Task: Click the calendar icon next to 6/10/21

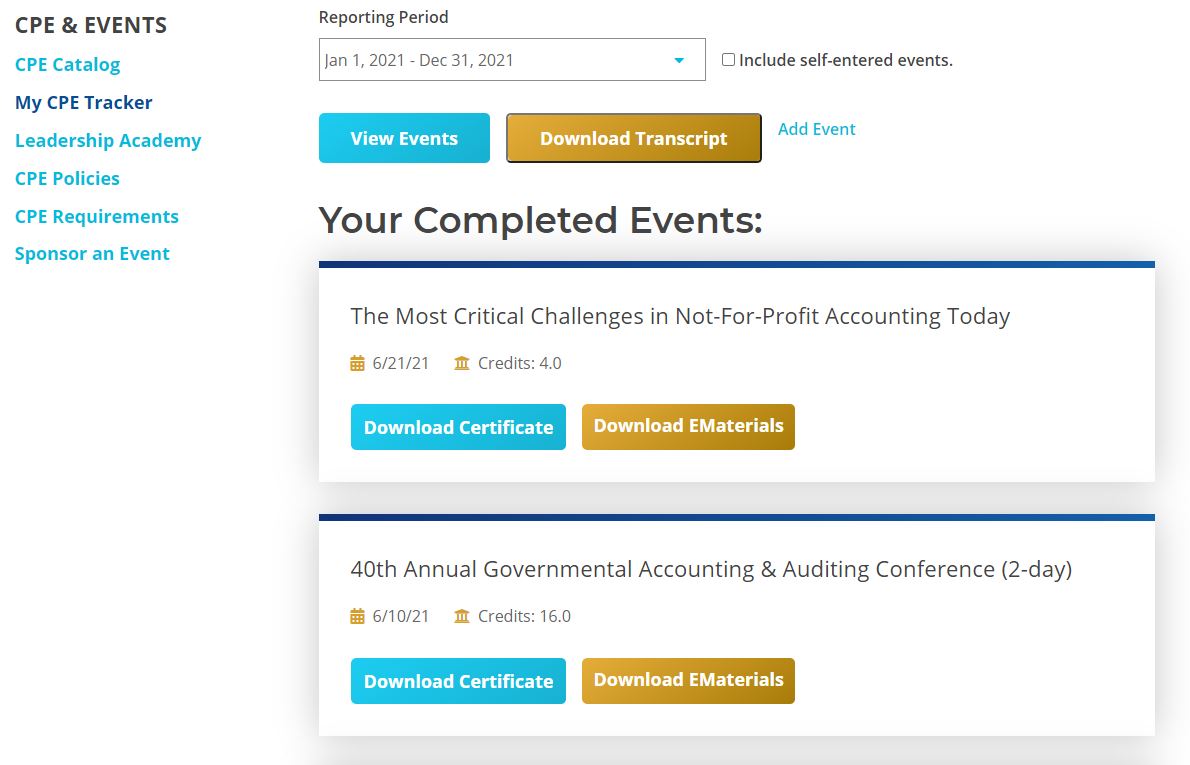Action: click(357, 616)
